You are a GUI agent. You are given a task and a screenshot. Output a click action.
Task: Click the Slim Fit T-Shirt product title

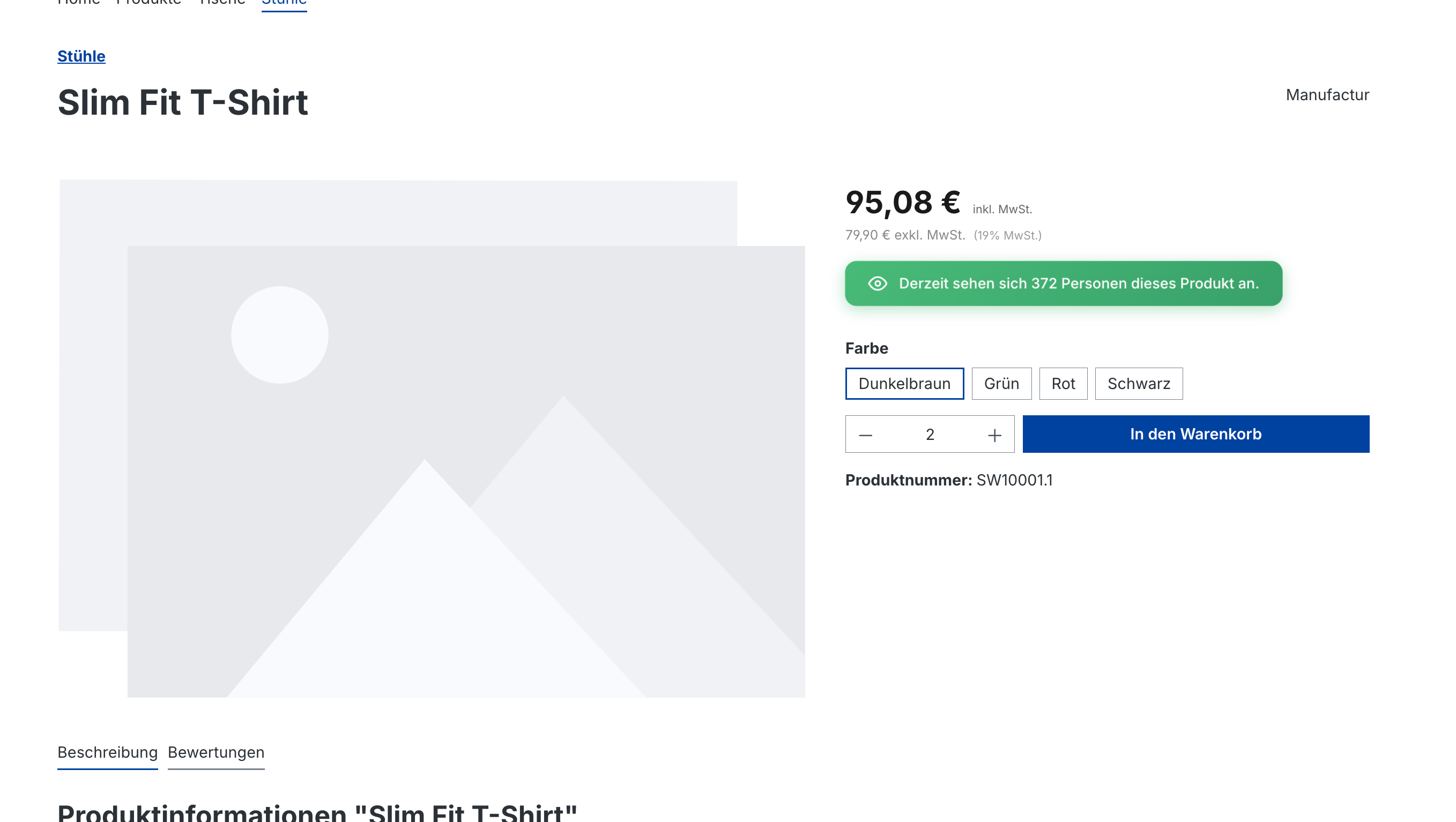[x=183, y=103]
